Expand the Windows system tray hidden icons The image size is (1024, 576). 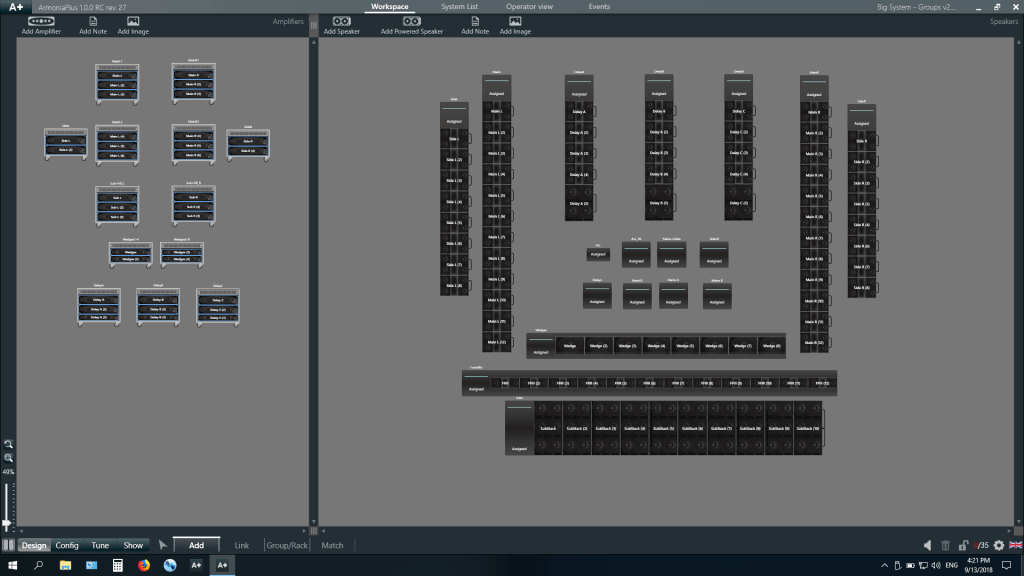[x=882, y=566]
